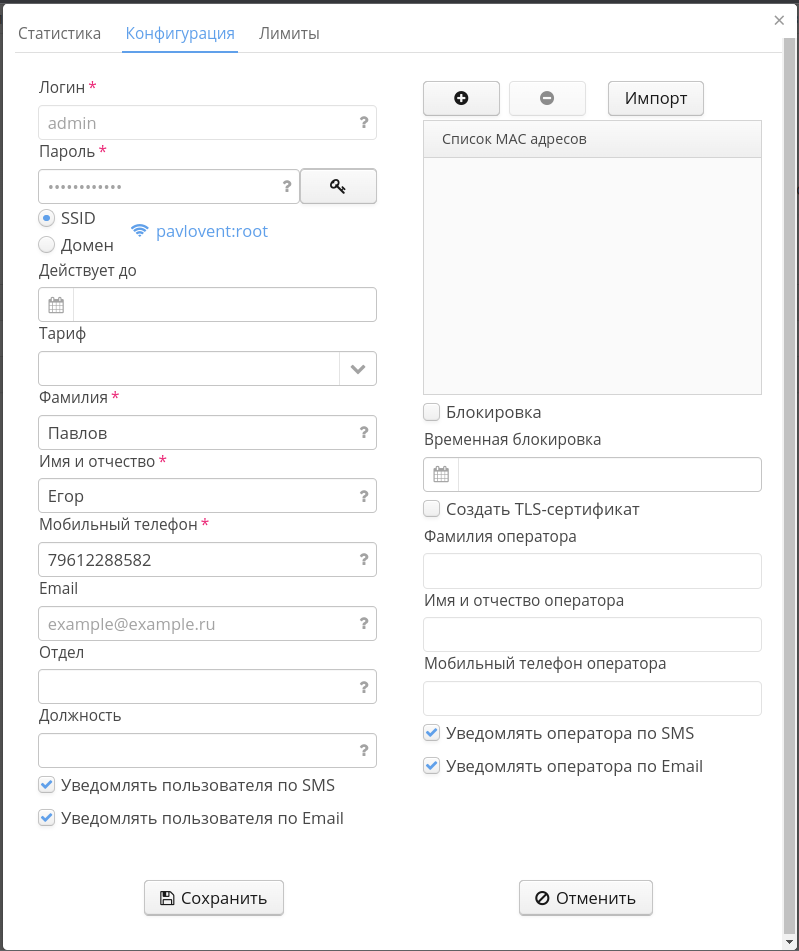The width and height of the screenshot is (799, 951).
Task: Click into the Мобильный телефон оператора field
Action: click(x=592, y=699)
